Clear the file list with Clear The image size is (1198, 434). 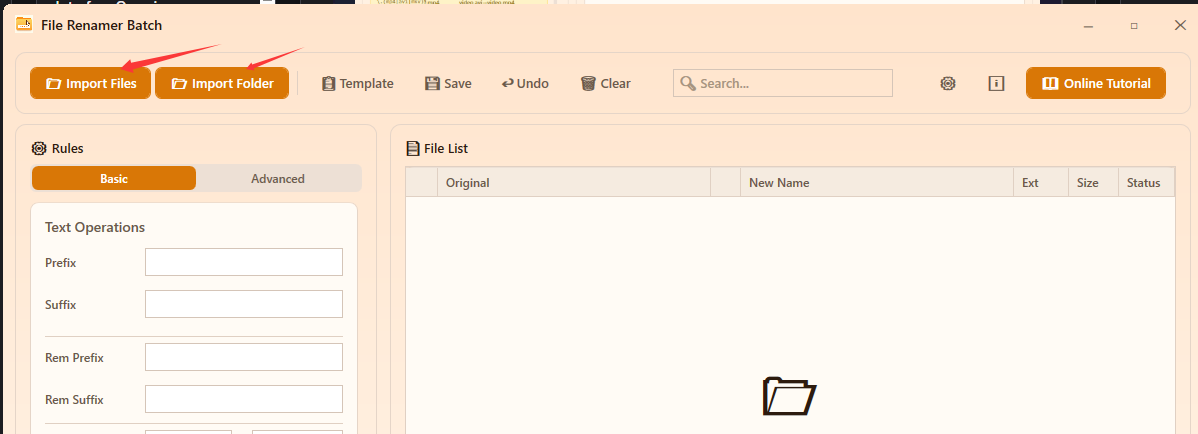(605, 83)
